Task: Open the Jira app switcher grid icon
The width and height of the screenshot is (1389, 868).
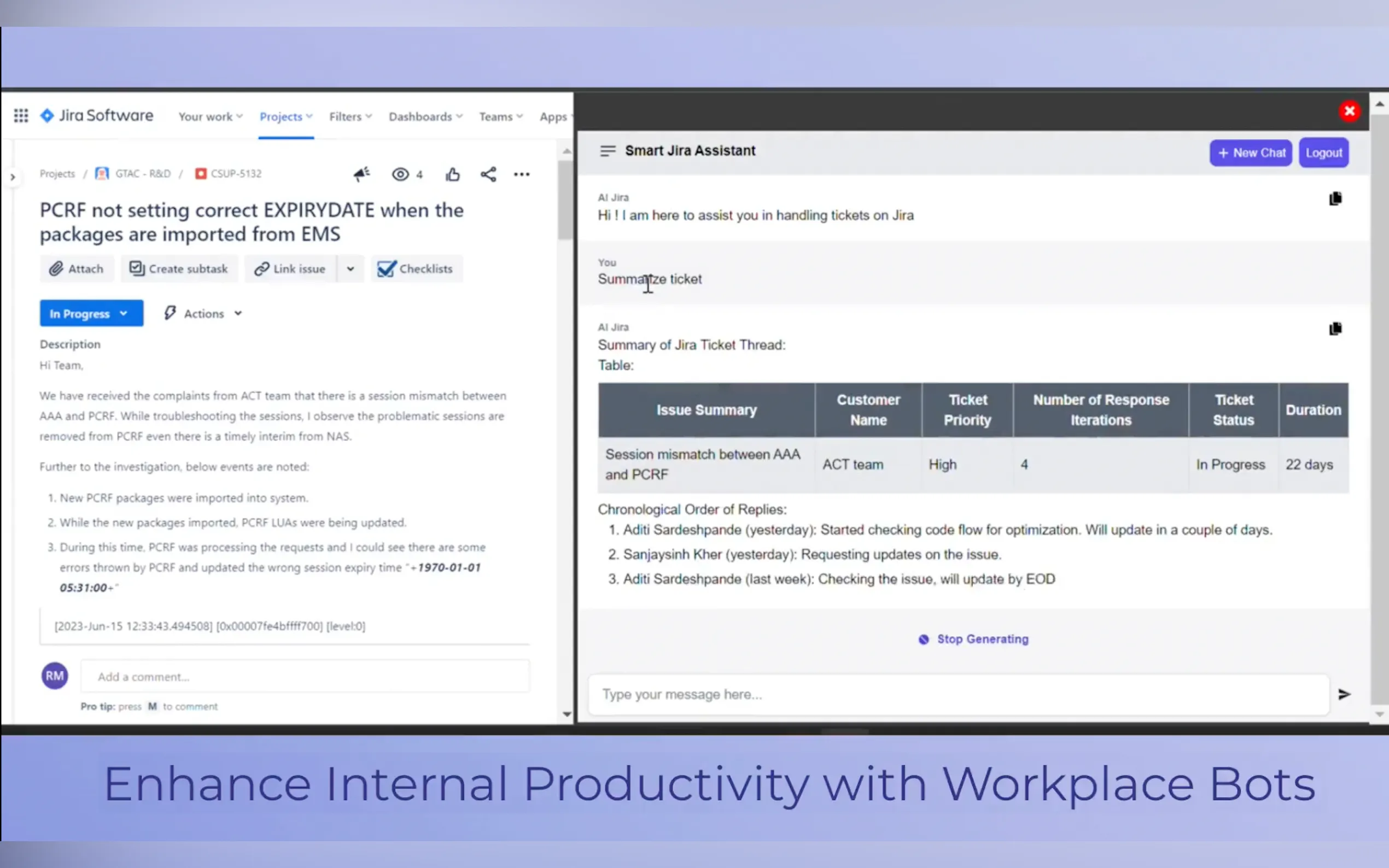Action: click(21, 116)
